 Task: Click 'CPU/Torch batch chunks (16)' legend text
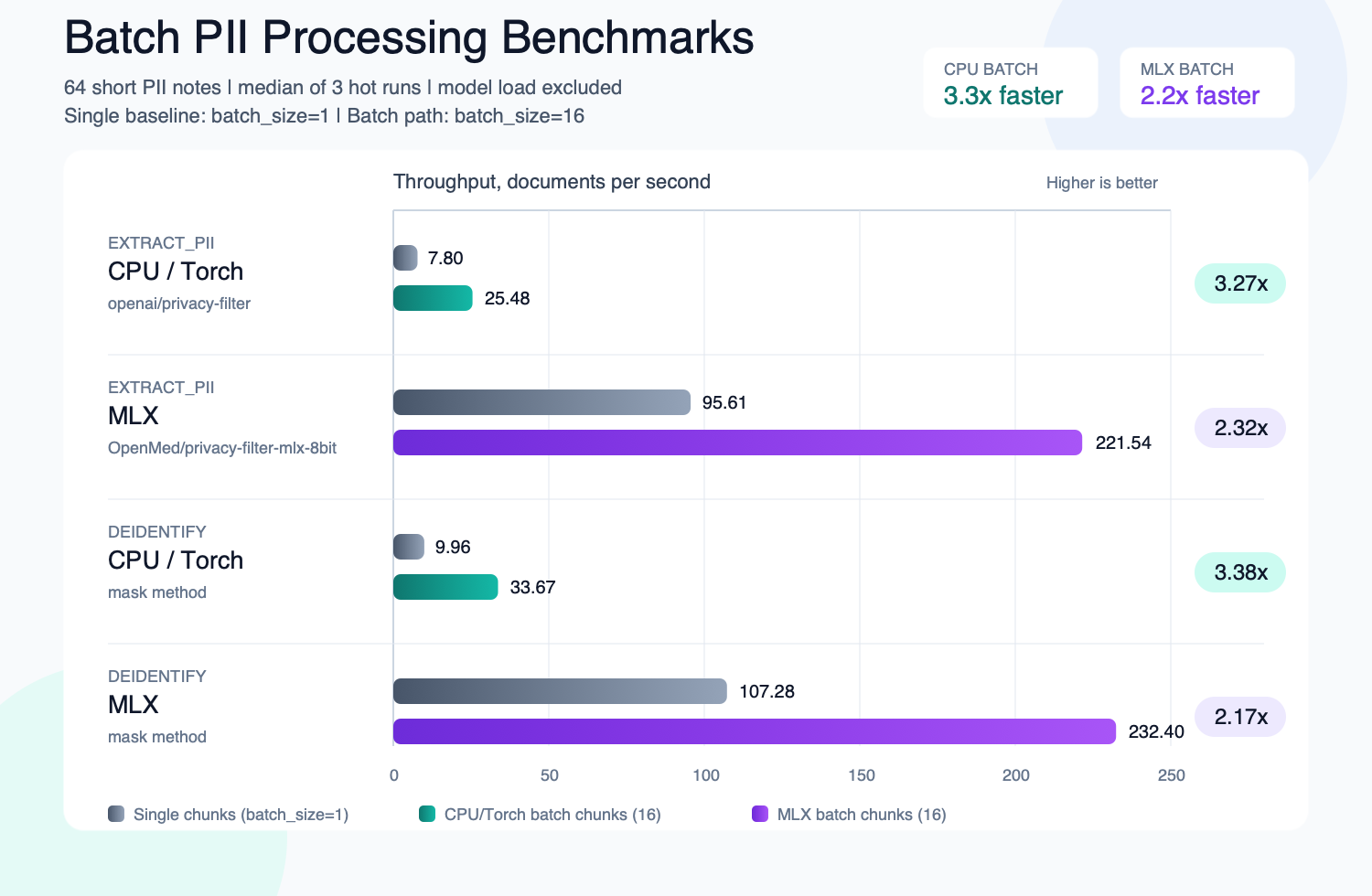552,815
